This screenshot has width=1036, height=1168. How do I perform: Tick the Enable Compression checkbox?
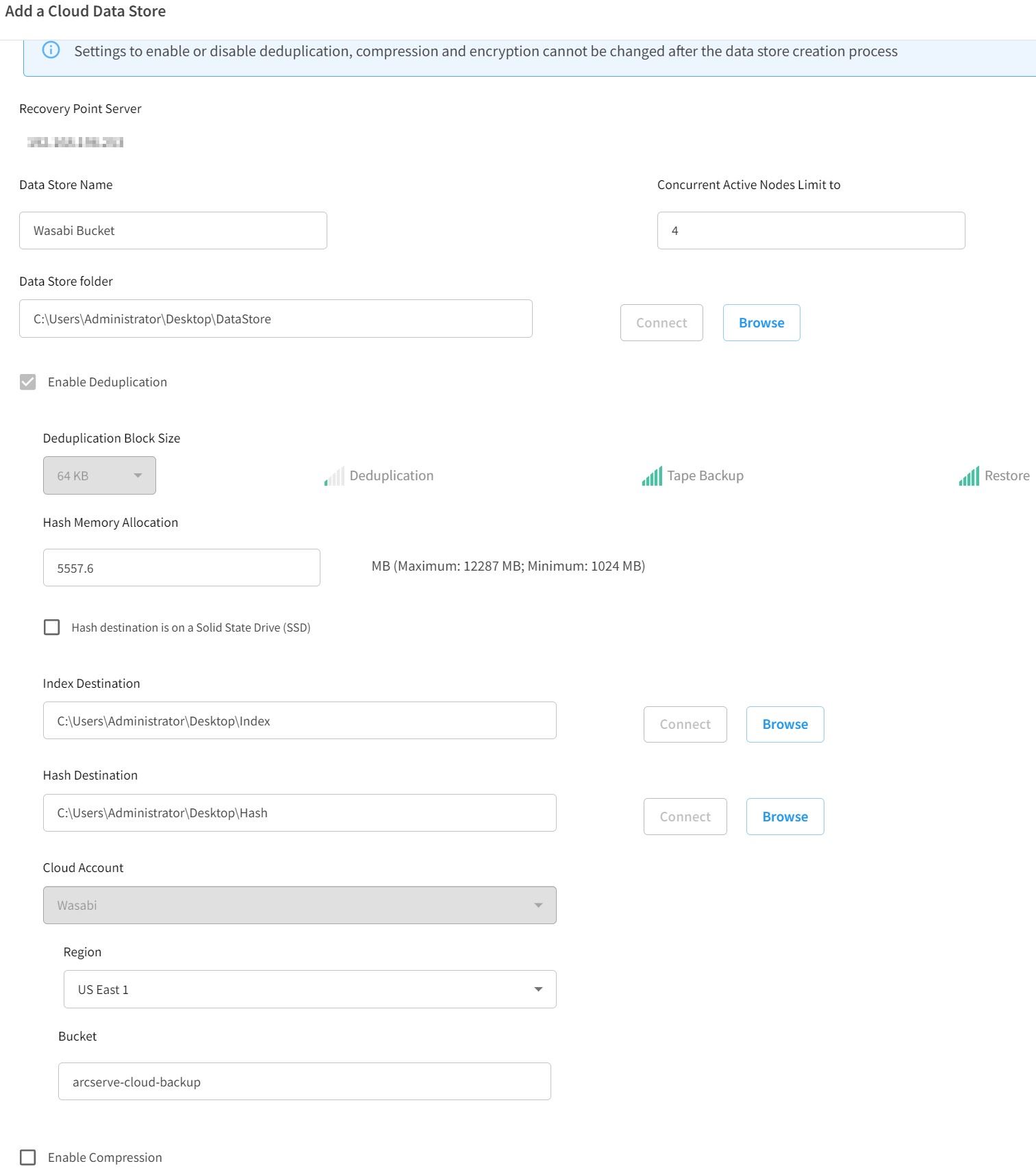[28, 1157]
